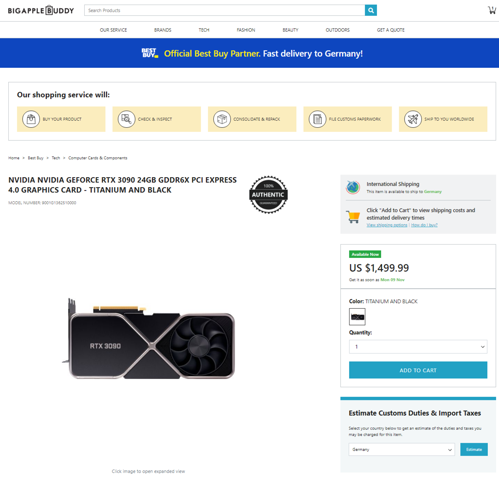Click the Search Products input field
The width and height of the screenshot is (499, 480).
click(x=225, y=10)
